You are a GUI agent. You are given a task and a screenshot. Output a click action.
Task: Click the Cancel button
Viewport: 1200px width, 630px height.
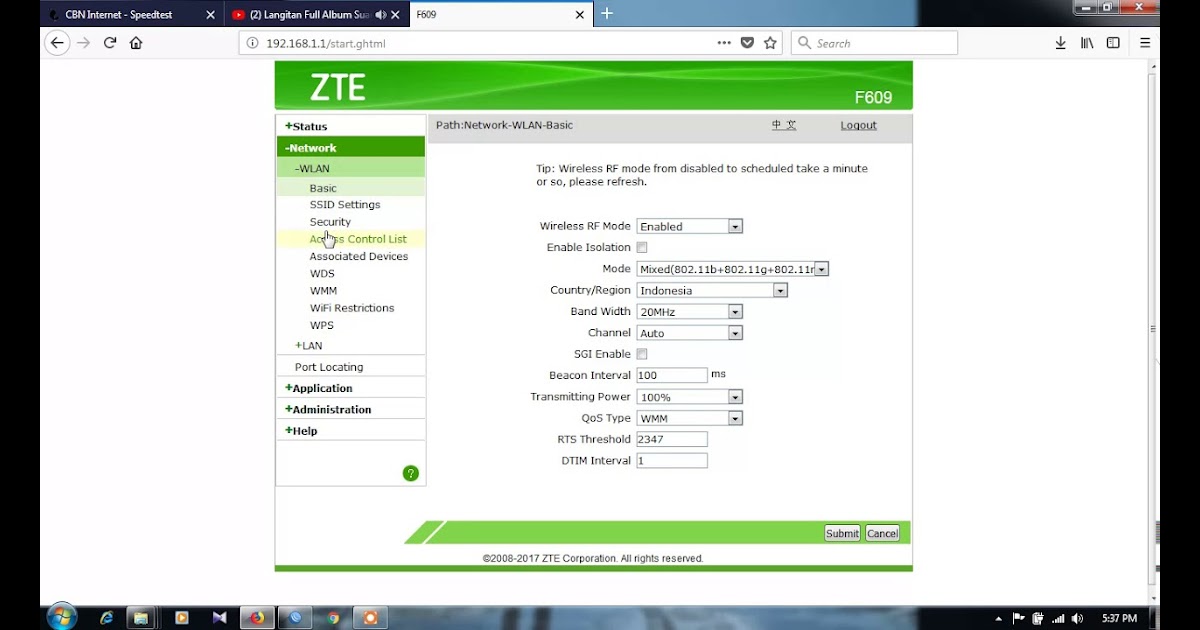[882, 533]
